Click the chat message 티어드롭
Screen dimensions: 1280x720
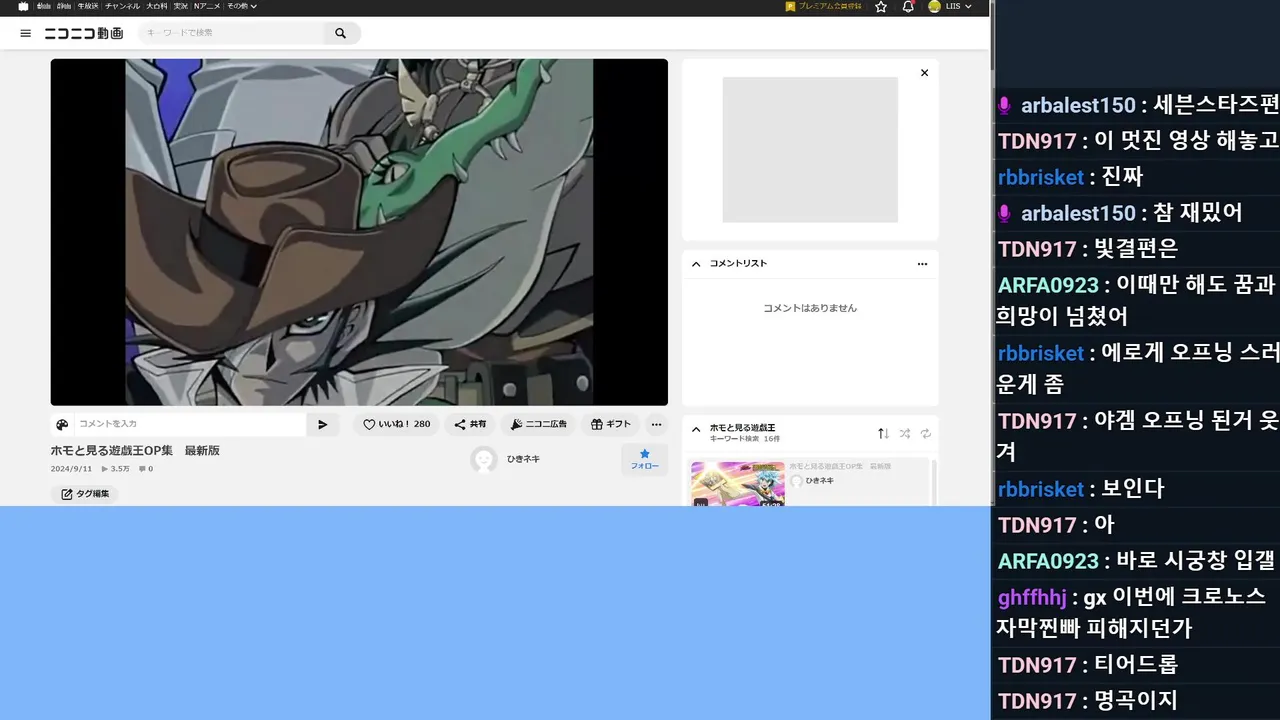tap(1136, 664)
